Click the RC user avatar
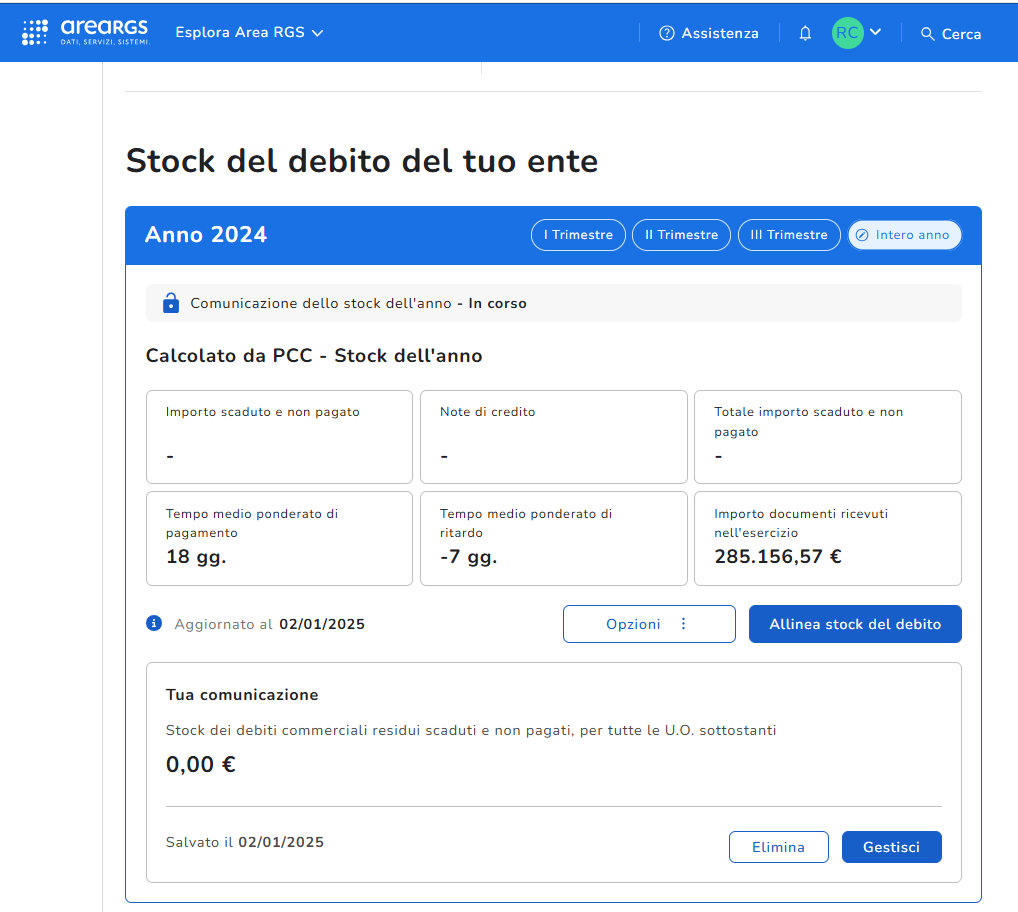 coord(847,33)
